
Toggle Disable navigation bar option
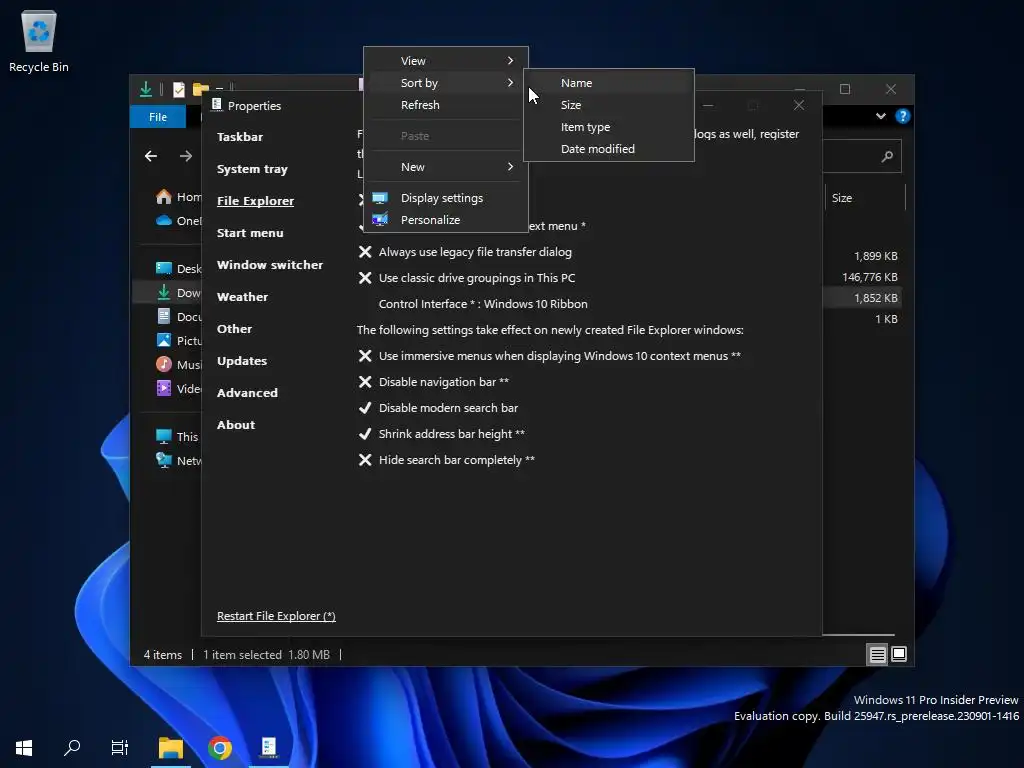click(x=433, y=382)
